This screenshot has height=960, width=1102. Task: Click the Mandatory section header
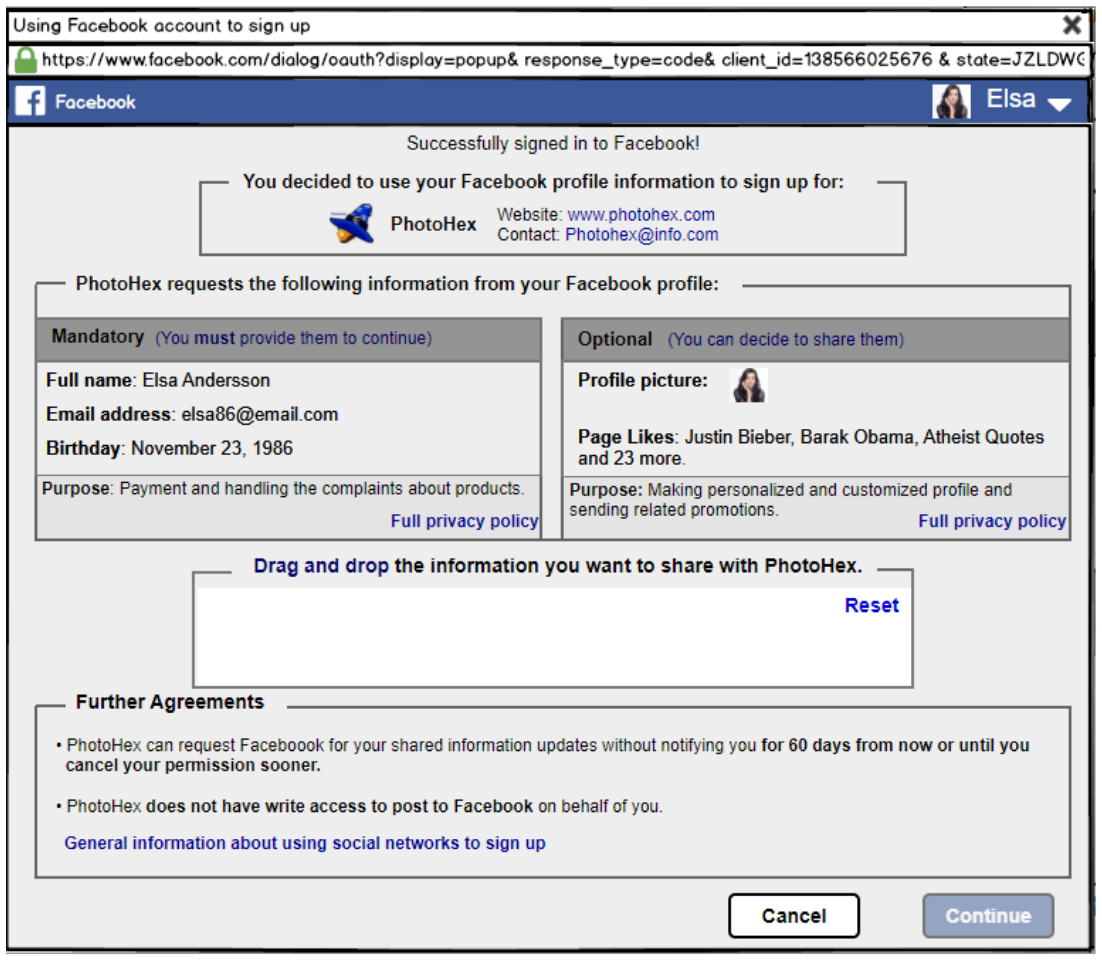(x=289, y=338)
